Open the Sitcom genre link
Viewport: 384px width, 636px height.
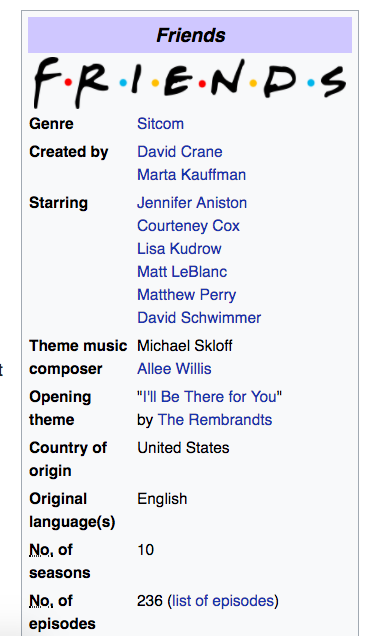tap(160, 124)
